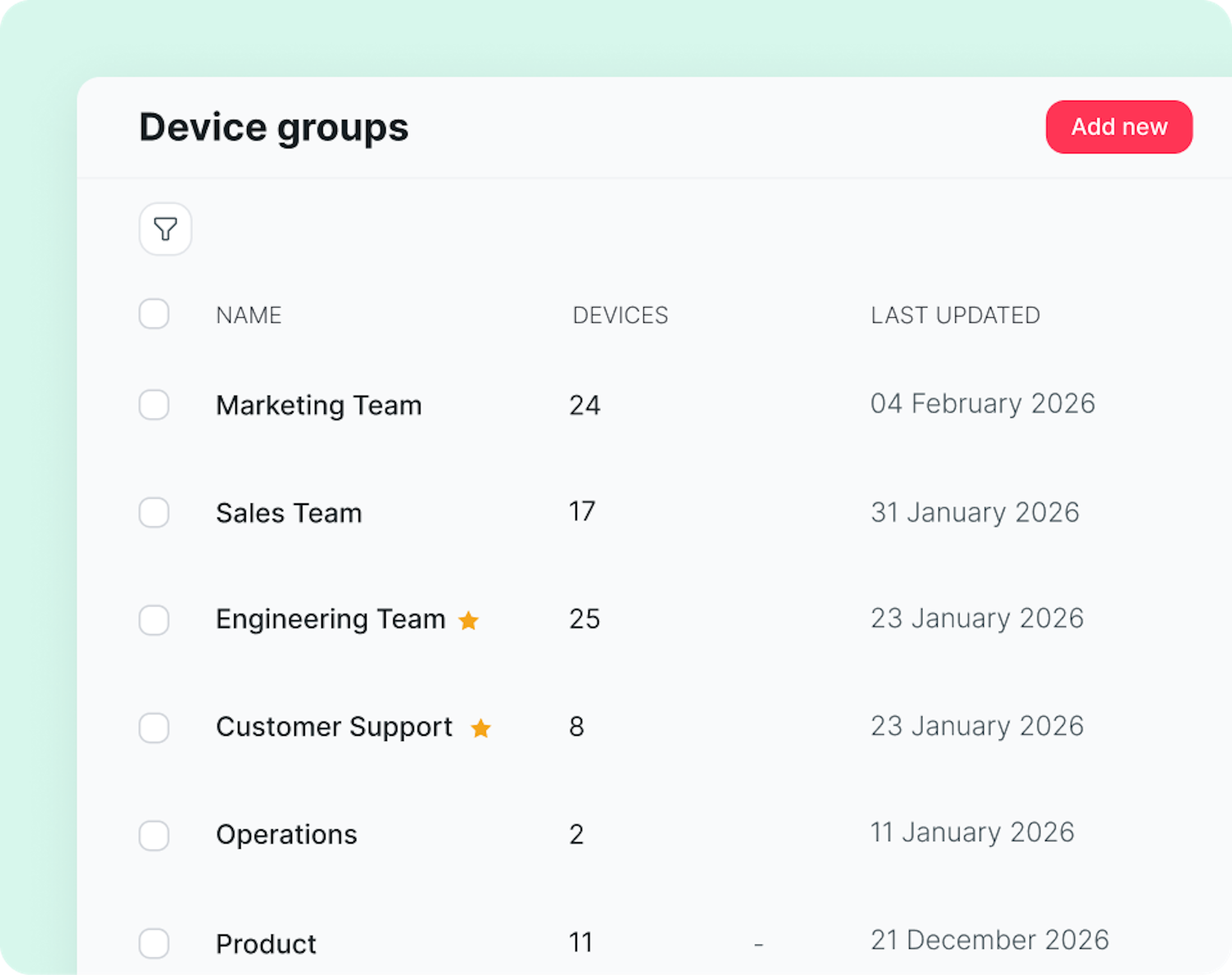Toggle the select-all header checkbox
1232x975 pixels.
pyautogui.click(x=154, y=314)
